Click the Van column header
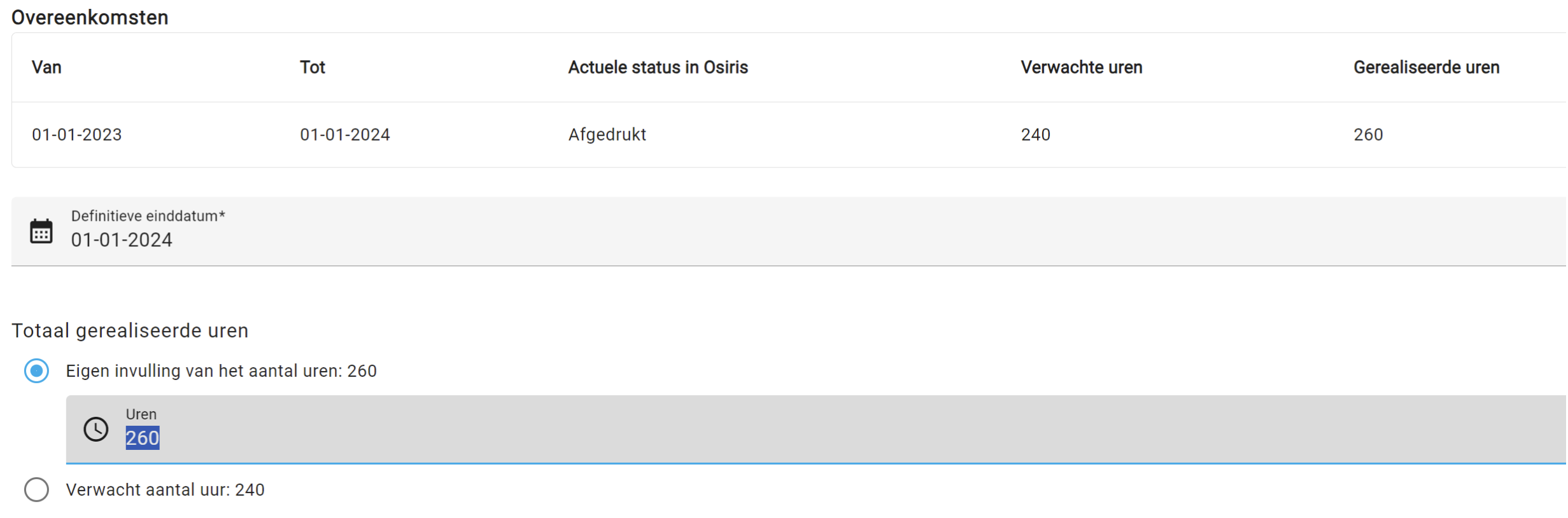The height and width of the screenshot is (518, 1568). coord(46,67)
